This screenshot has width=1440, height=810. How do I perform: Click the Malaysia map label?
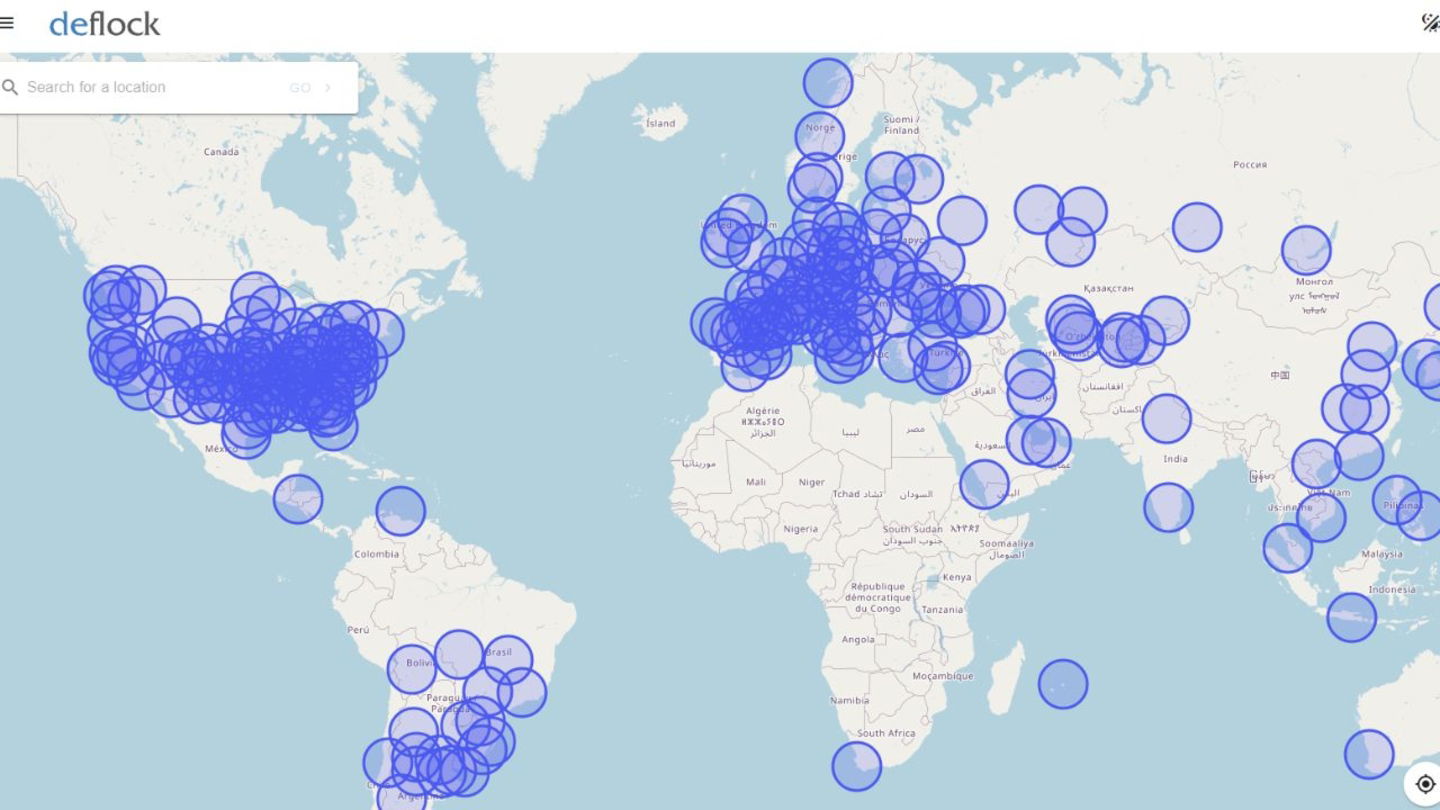[1382, 553]
